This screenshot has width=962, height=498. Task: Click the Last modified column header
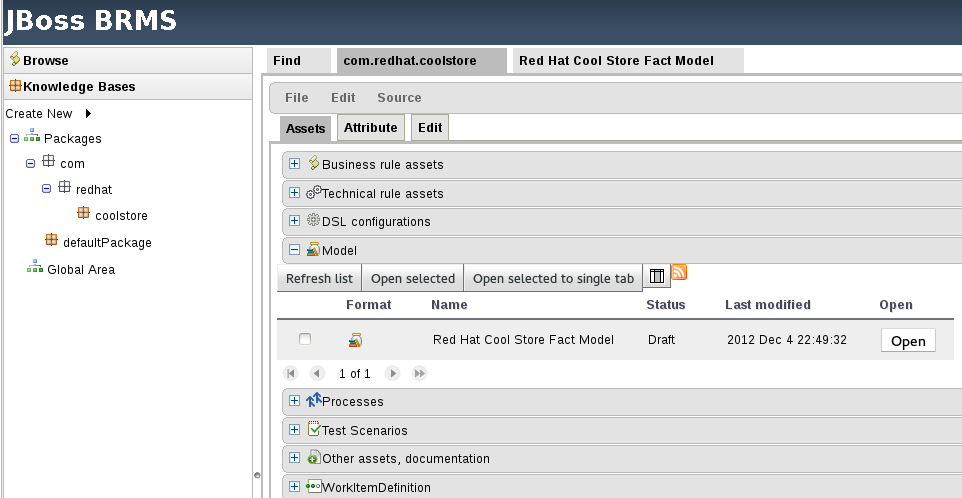[x=768, y=305]
